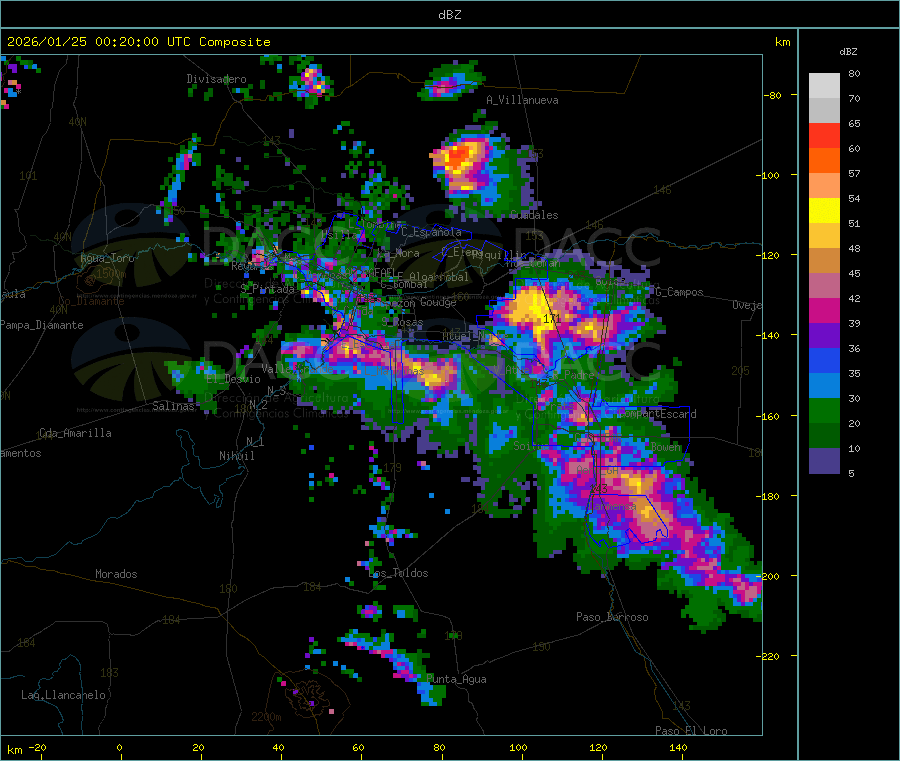
Task: Click the dBZ title at top
Action: [449, 15]
